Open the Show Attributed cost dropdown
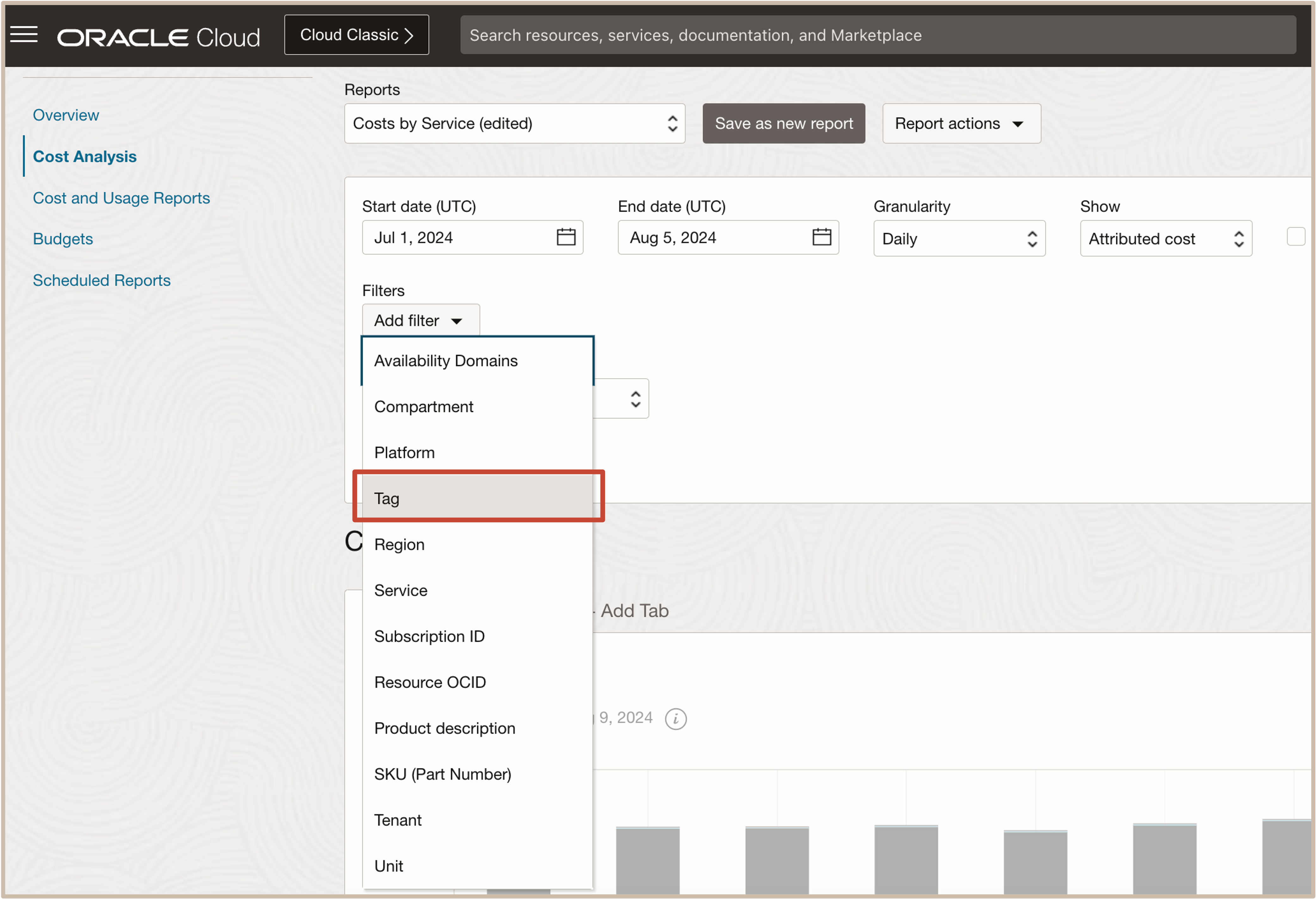The image size is (1316, 899). [x=1165, y=239]
